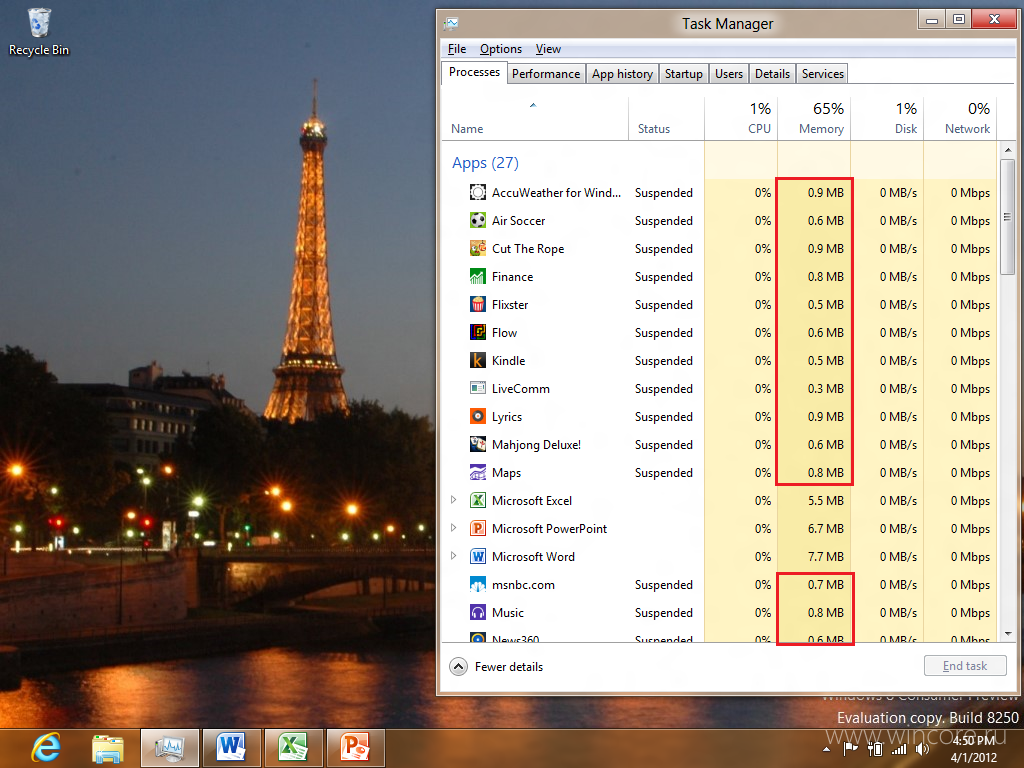Select the Kindle process row name

click(508, 360)
